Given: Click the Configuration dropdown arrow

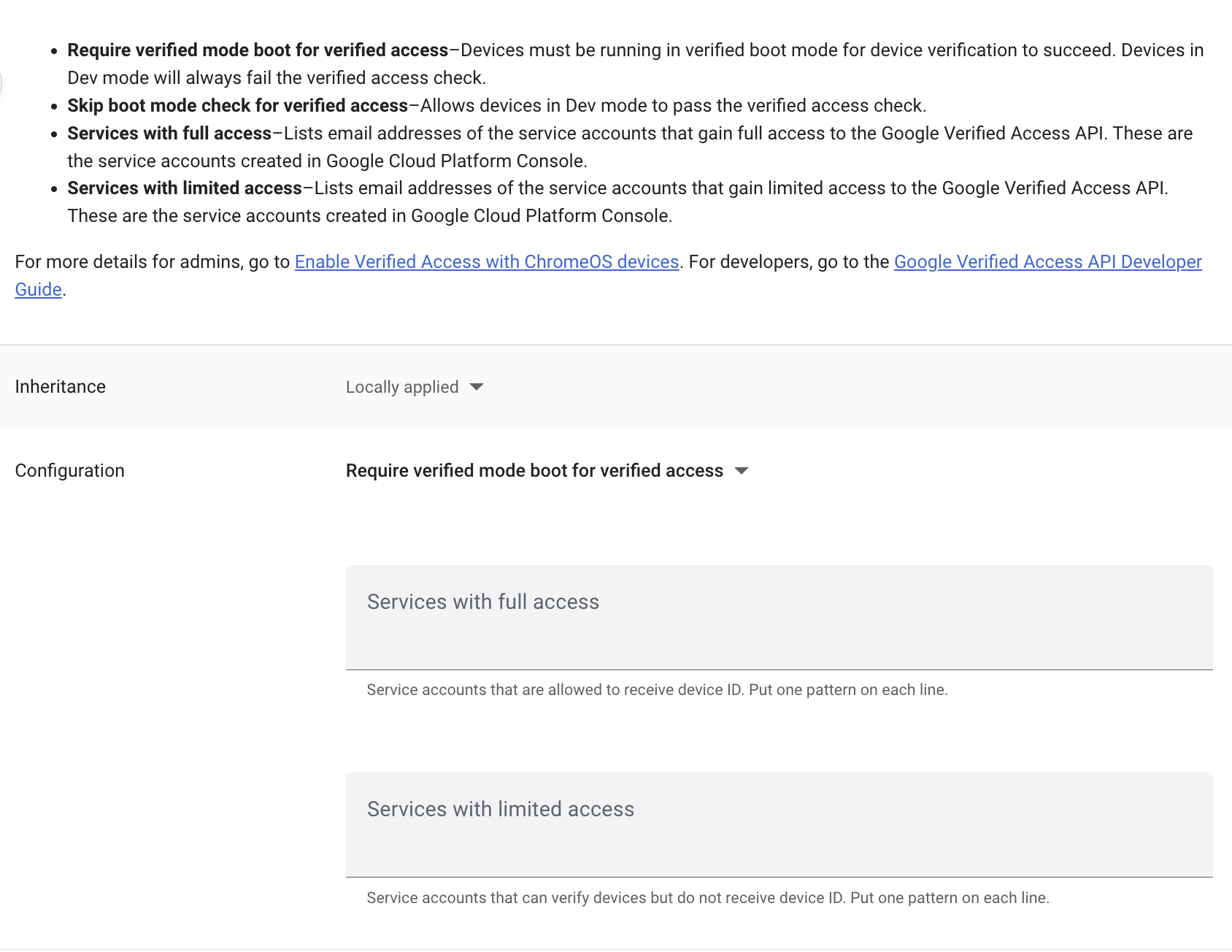Looking at the screenshot, I should (742, 471).
